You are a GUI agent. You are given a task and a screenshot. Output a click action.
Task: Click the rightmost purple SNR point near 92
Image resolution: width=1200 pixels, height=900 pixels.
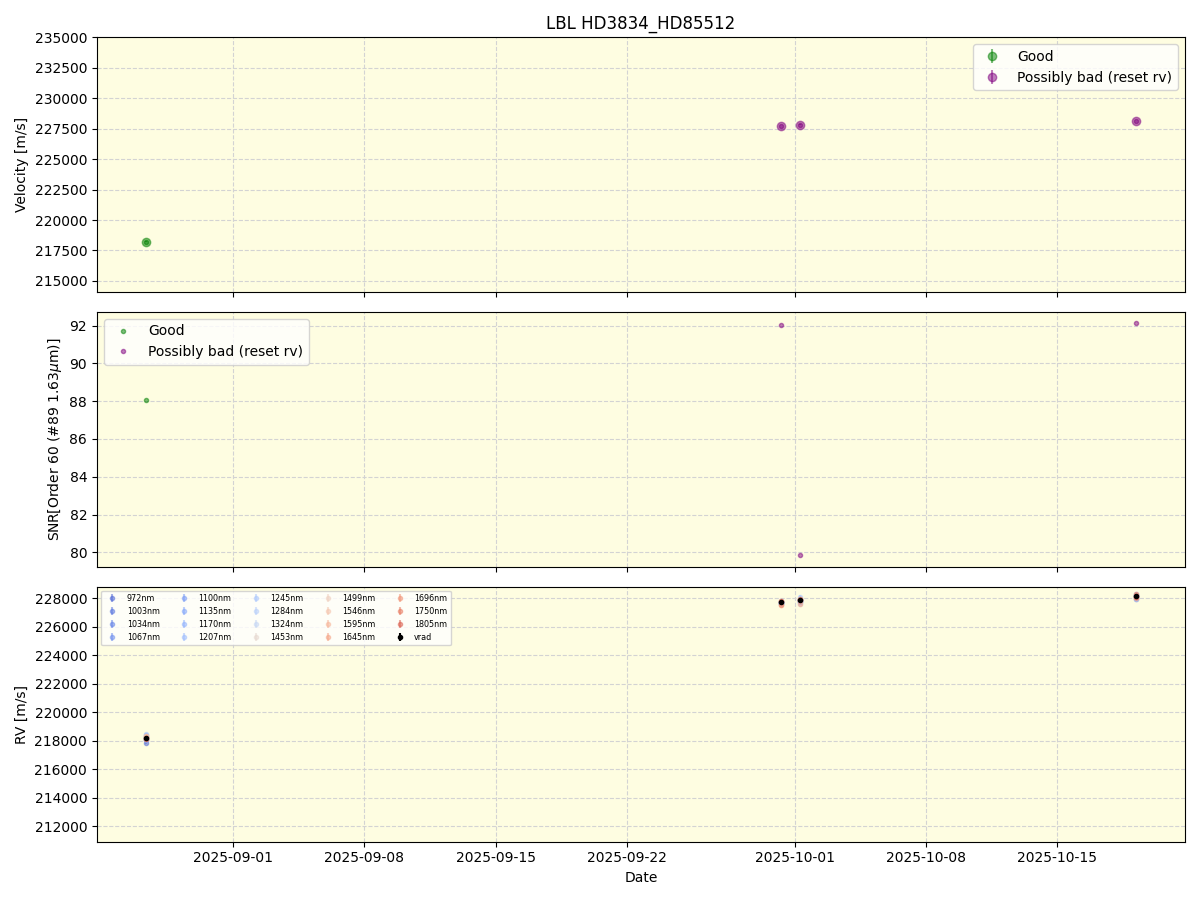click(1136, 323)
